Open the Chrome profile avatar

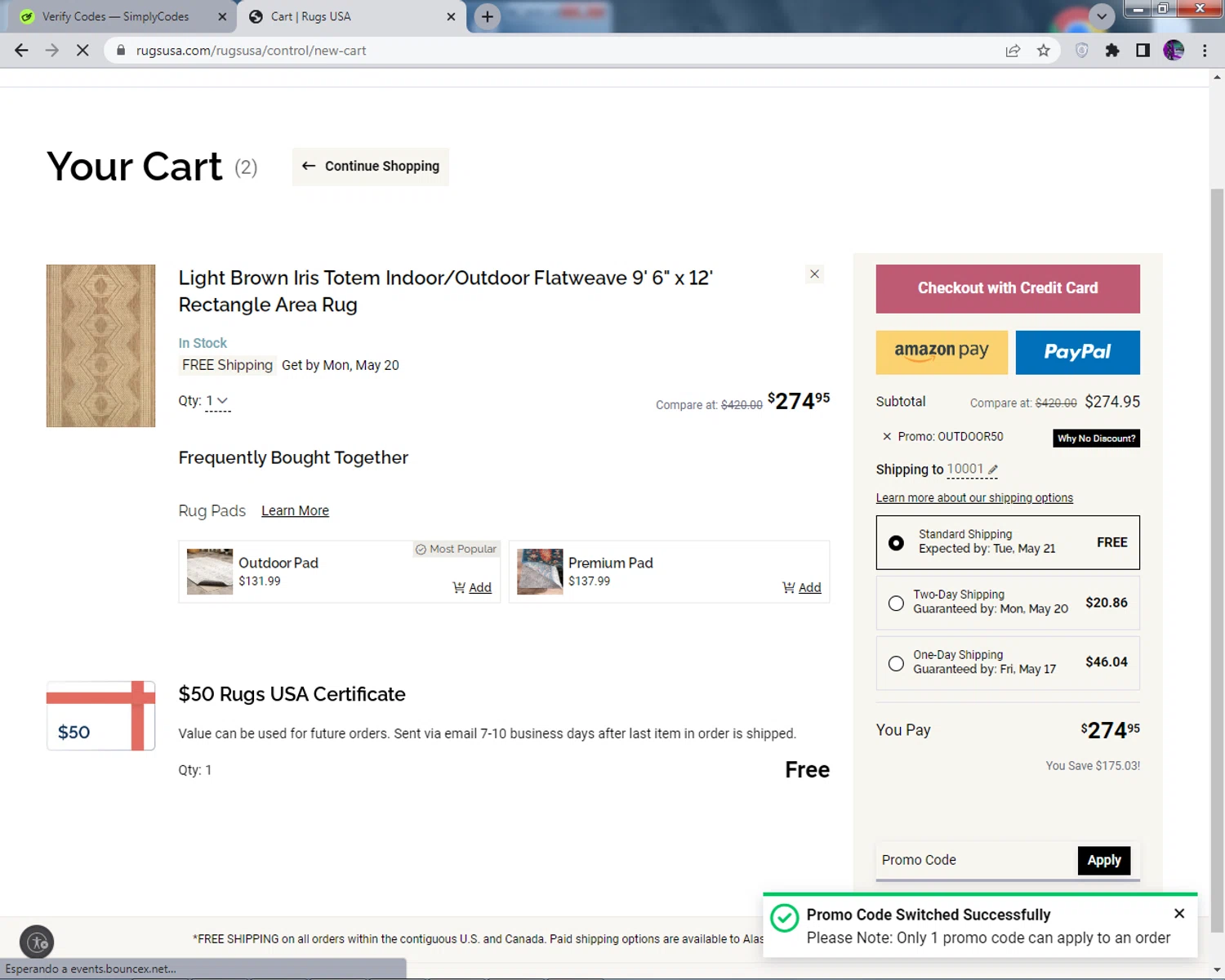(1174, 51)
